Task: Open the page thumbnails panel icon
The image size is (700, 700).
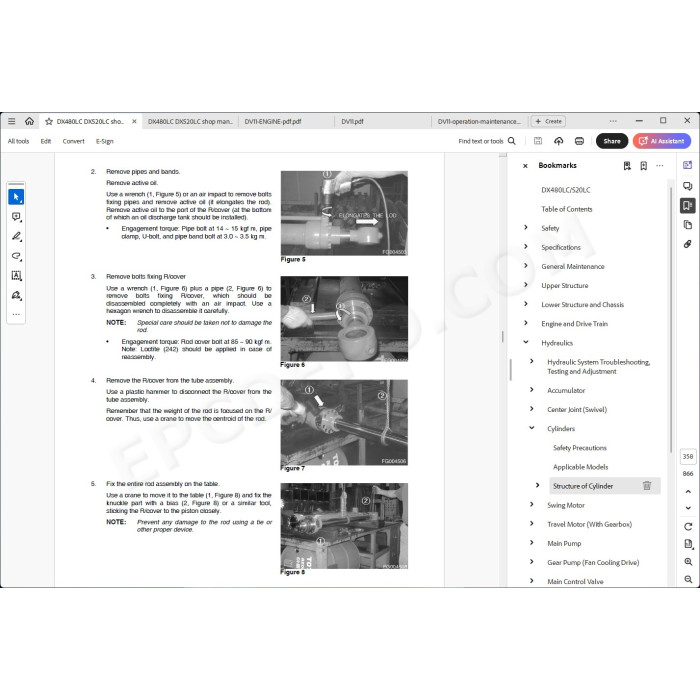Action: (688, 225)
